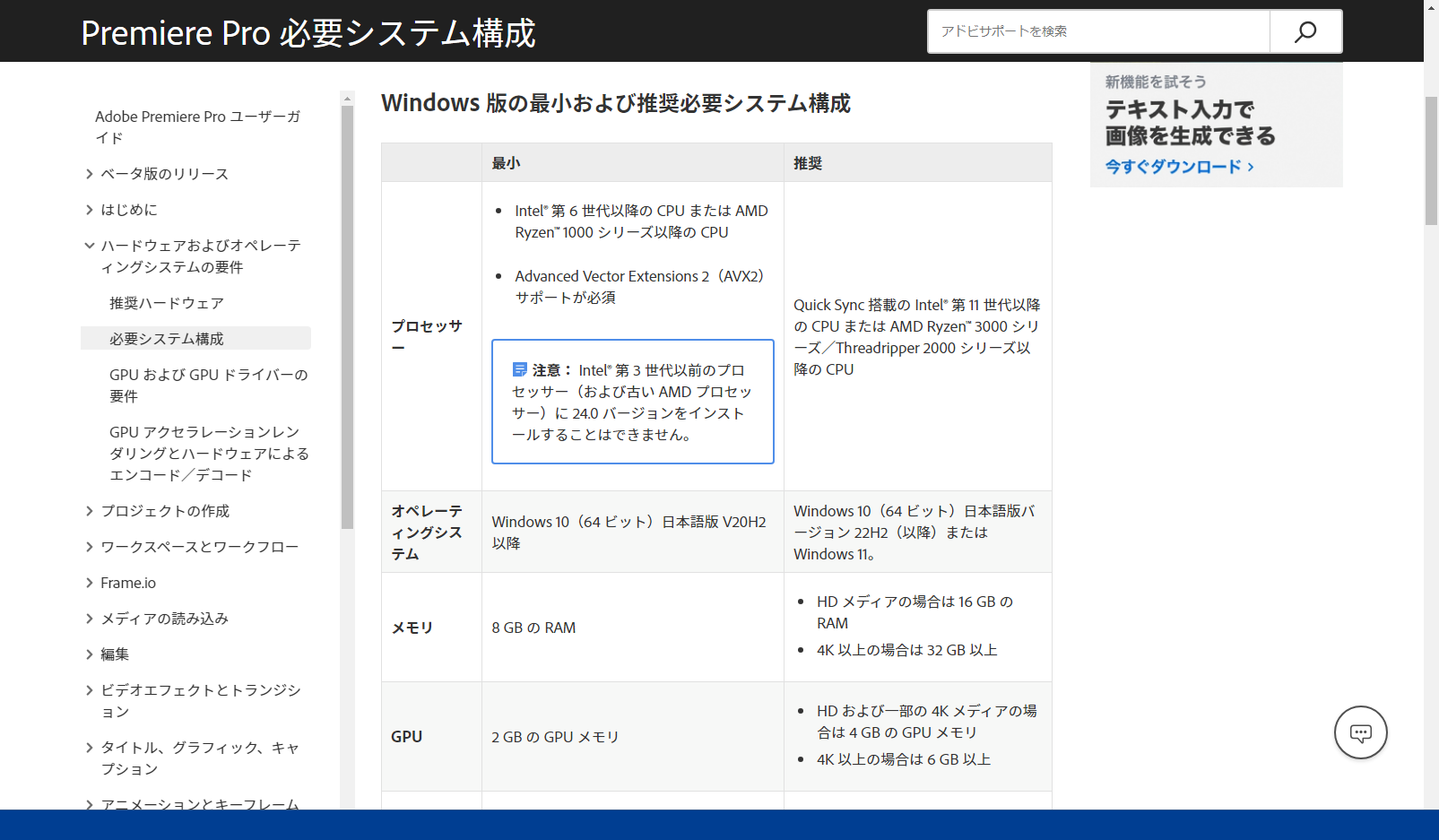Click the search magnifier icon
1439x840 pixels.
tap(1305, 30)
